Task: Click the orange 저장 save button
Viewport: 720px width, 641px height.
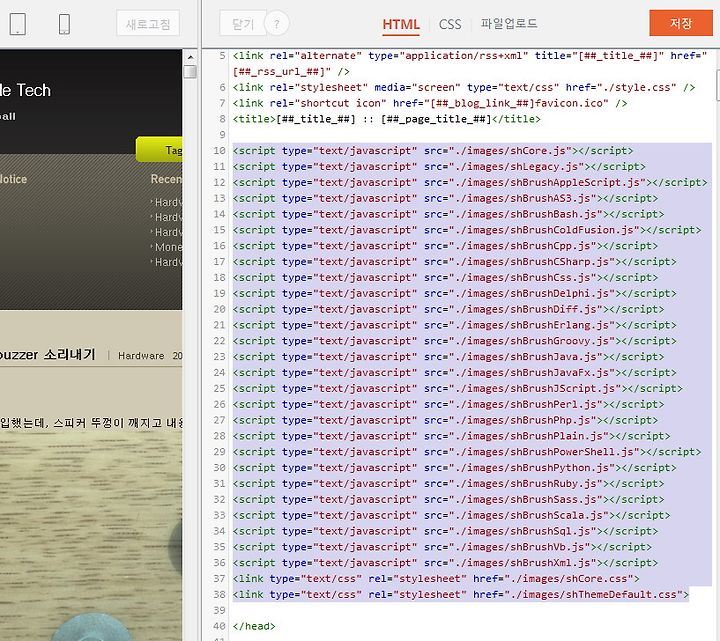Action: tap(681, 23)
